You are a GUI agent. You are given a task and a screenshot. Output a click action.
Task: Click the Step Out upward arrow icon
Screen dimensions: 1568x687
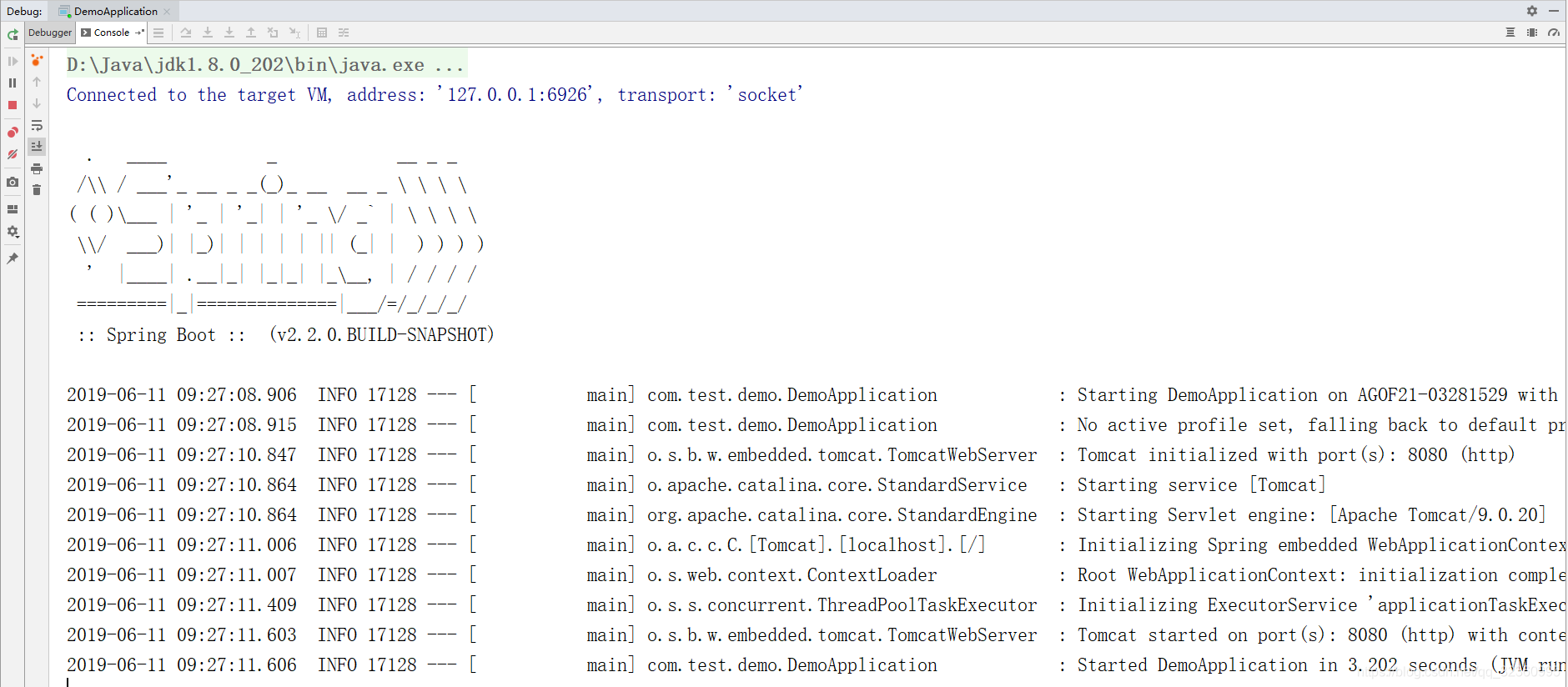(x=251, y=33)
